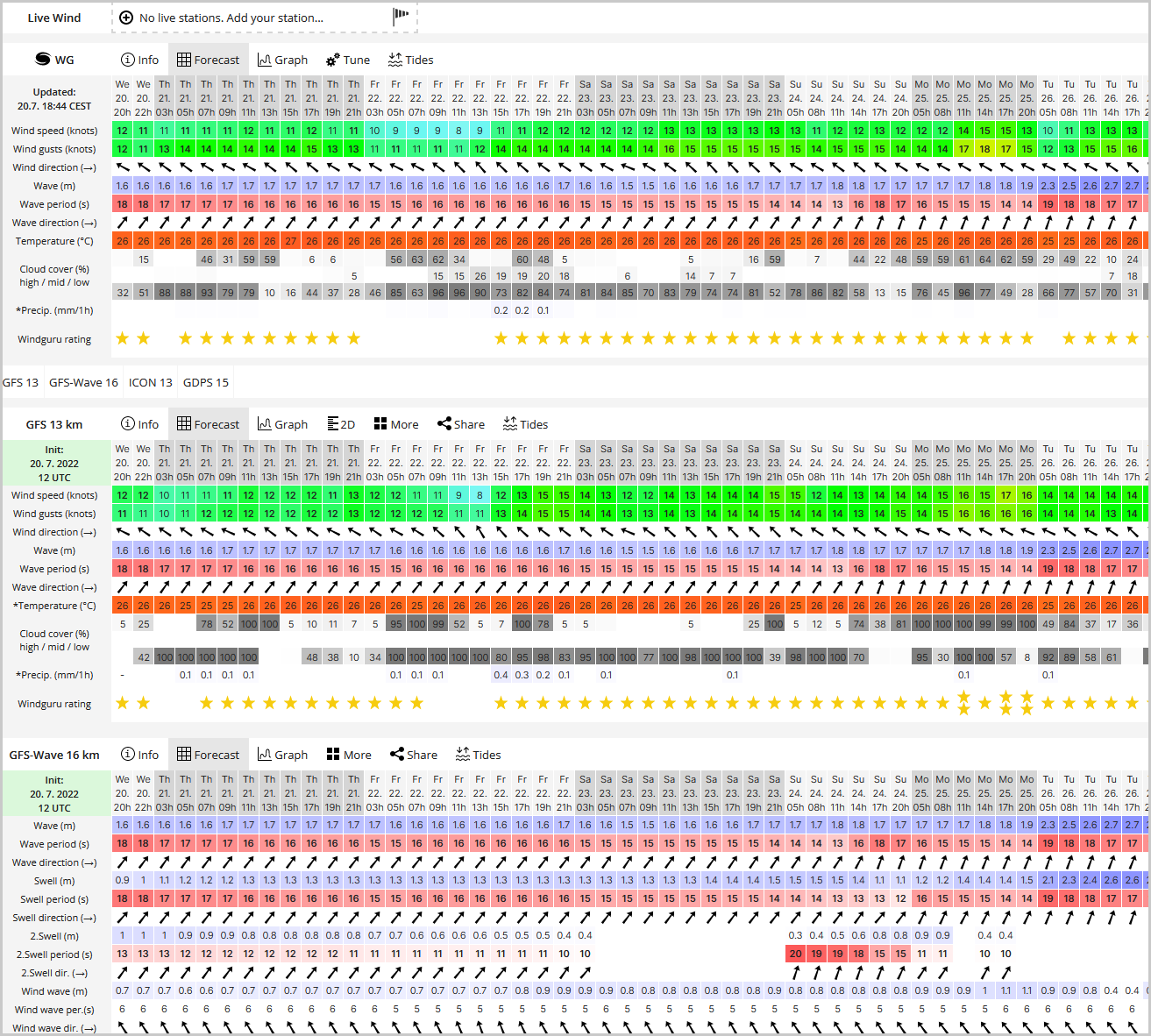
Task: Show Info for the WG forecast
Action: (139, 60)
